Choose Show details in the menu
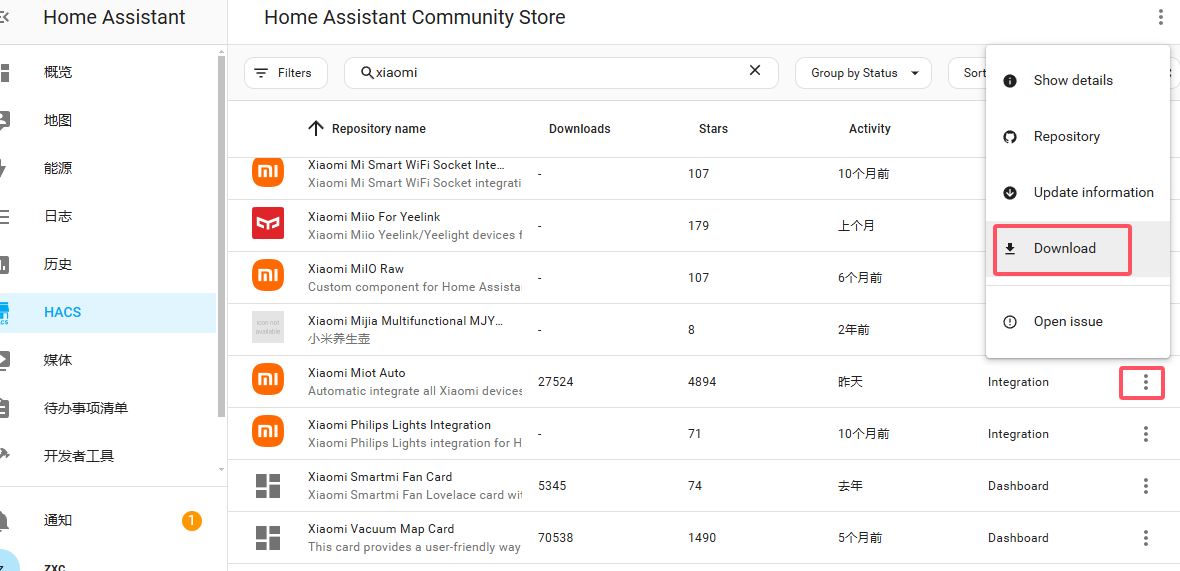 click(1072, 81)
